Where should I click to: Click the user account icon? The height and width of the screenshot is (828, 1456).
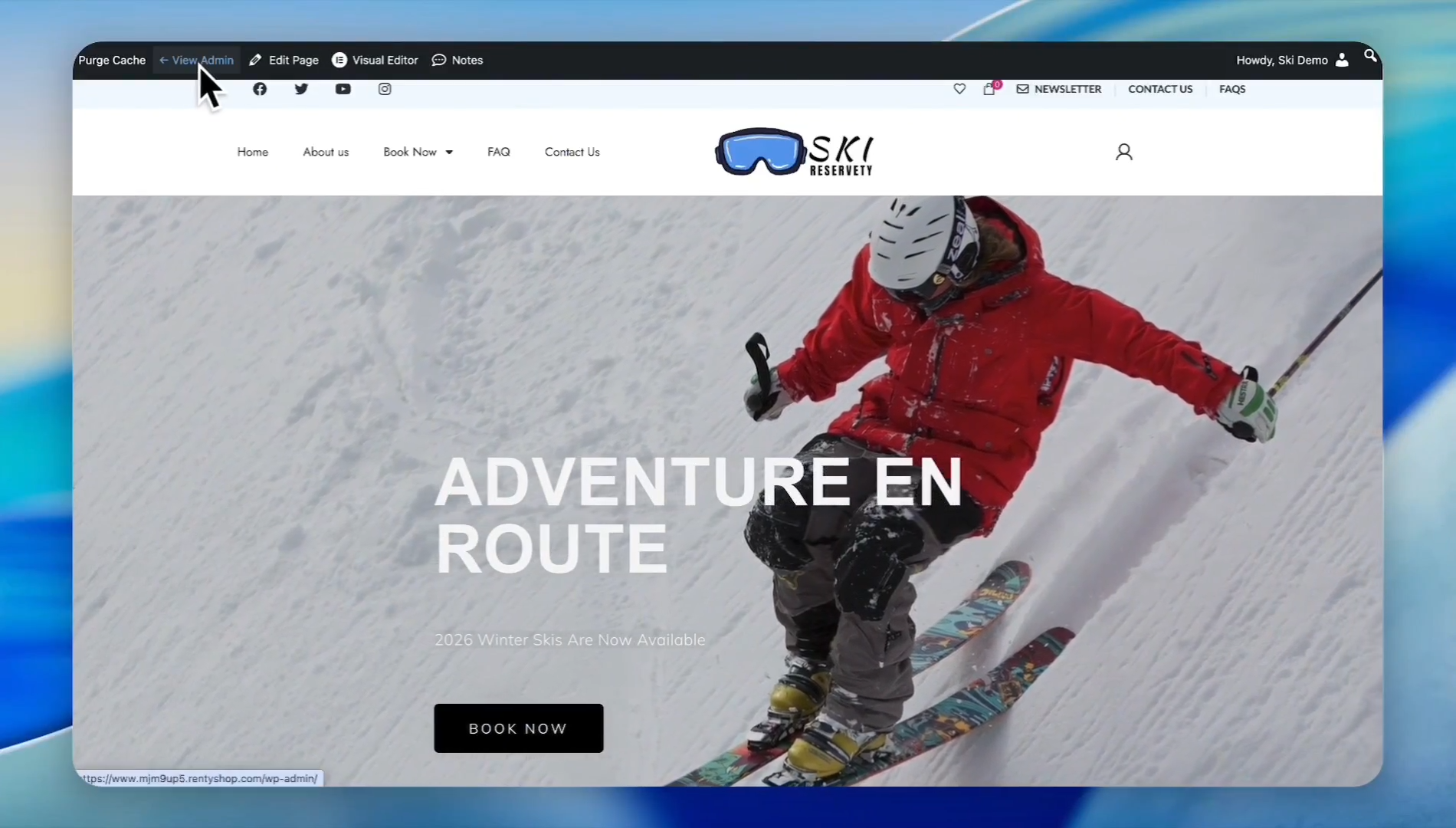tap(1123, 152)
